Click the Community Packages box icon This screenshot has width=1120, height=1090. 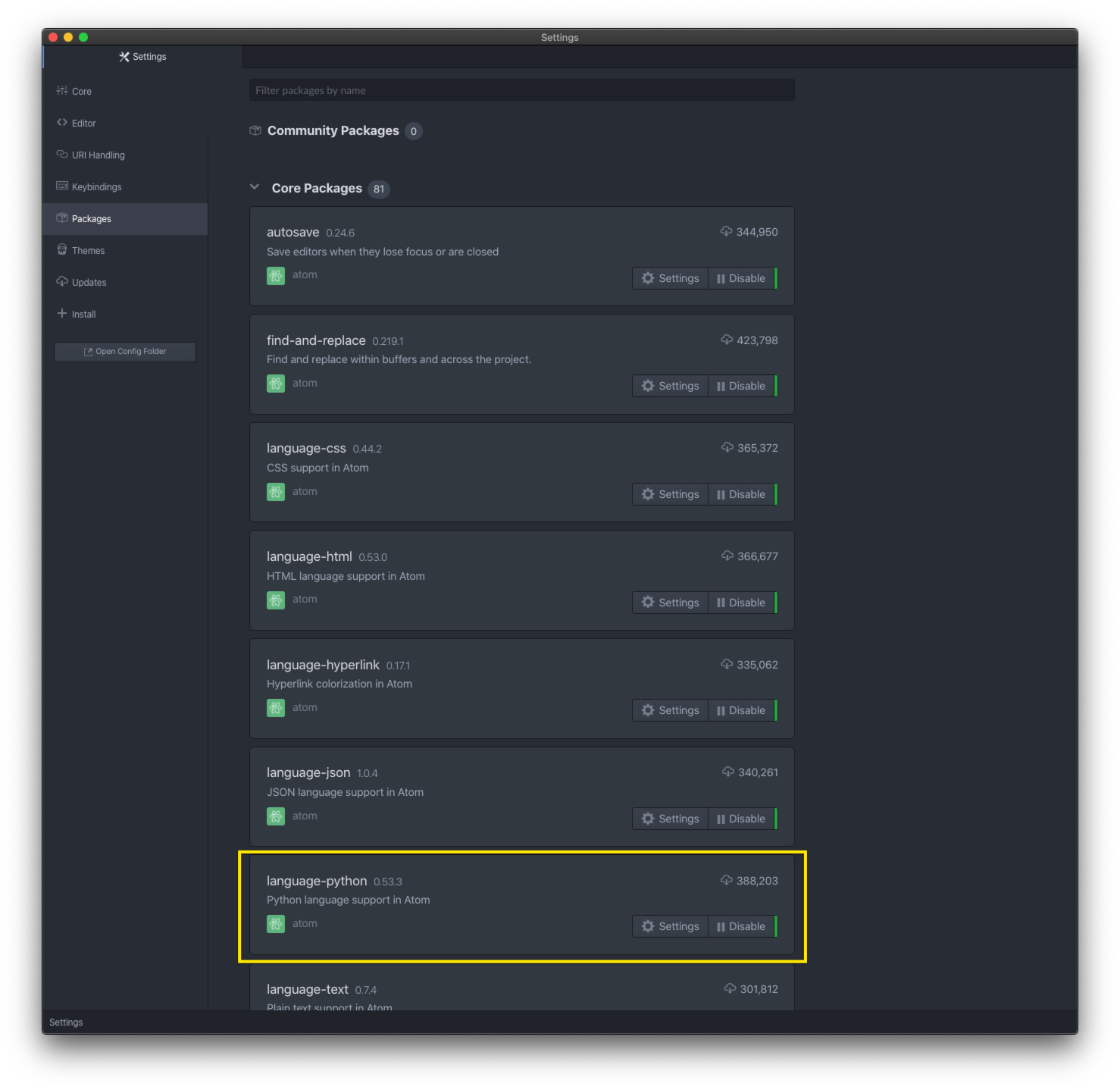tap(255, 130)
